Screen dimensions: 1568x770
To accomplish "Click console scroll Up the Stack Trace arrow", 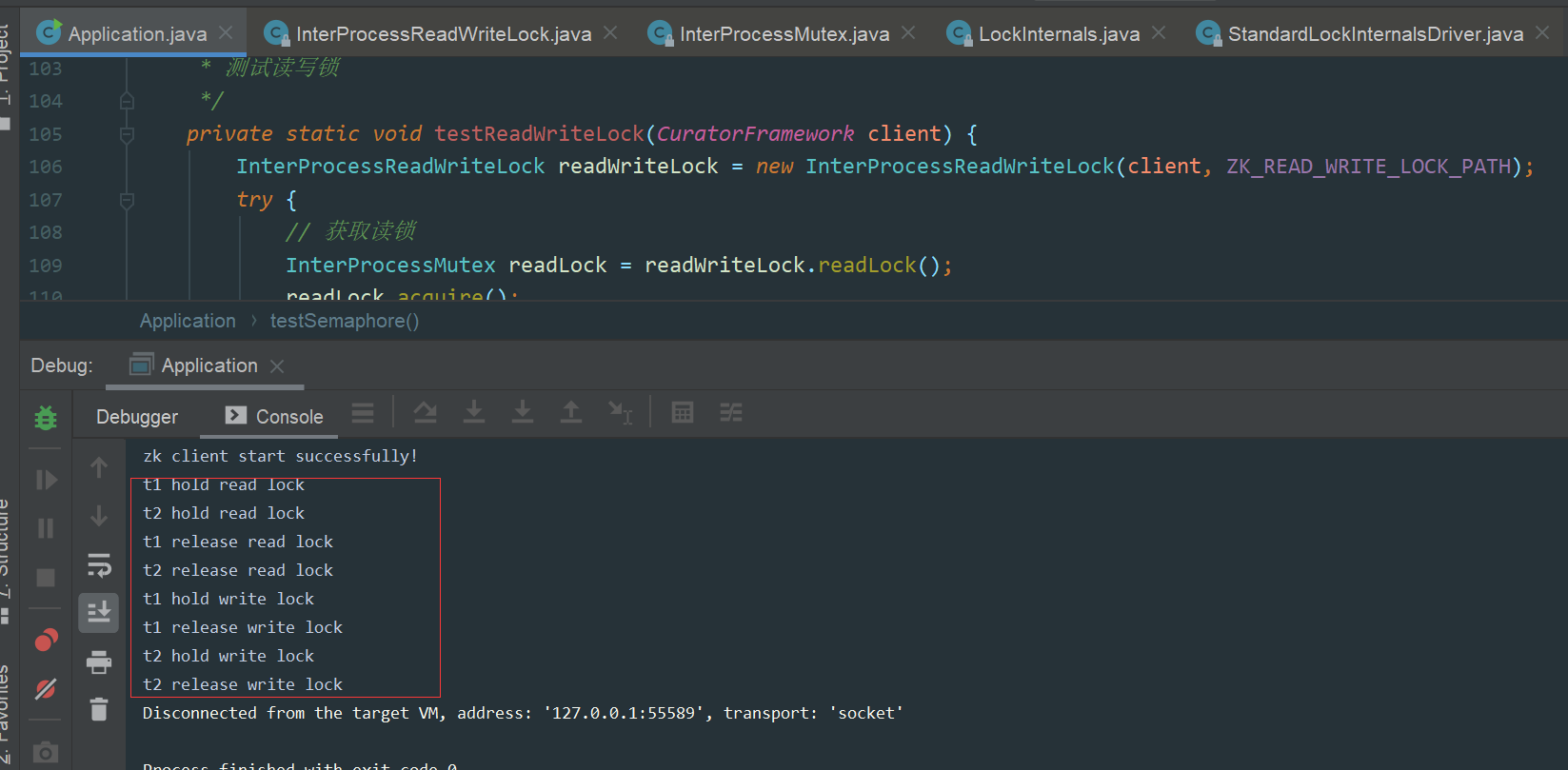I will [x=99, y=467].
